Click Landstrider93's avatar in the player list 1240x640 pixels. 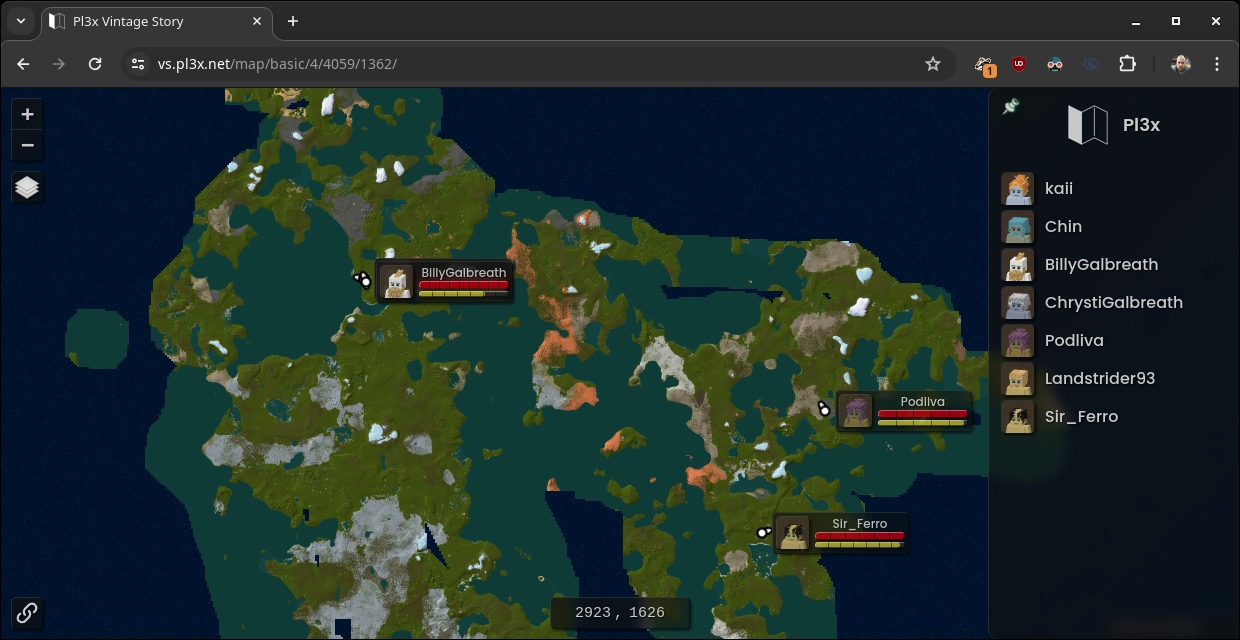1018,379
